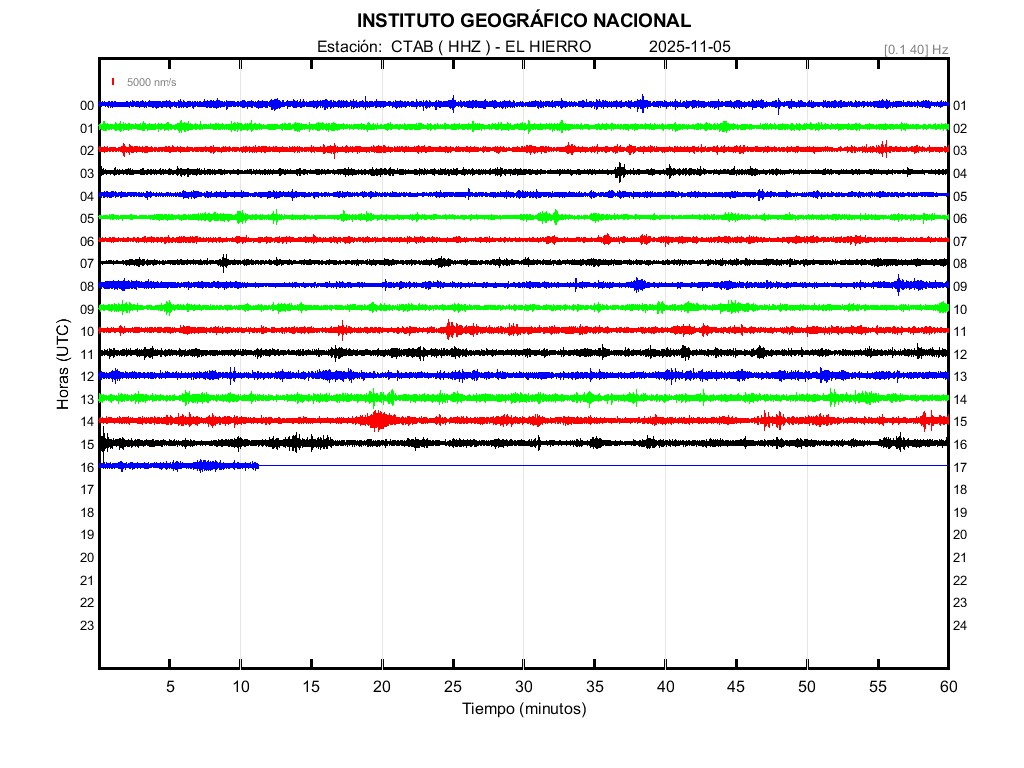Click the INSTITUTO GEOGRÁFICO NACIONAL title
This screenshot has width=1024, height=768.
click(523, 21)
